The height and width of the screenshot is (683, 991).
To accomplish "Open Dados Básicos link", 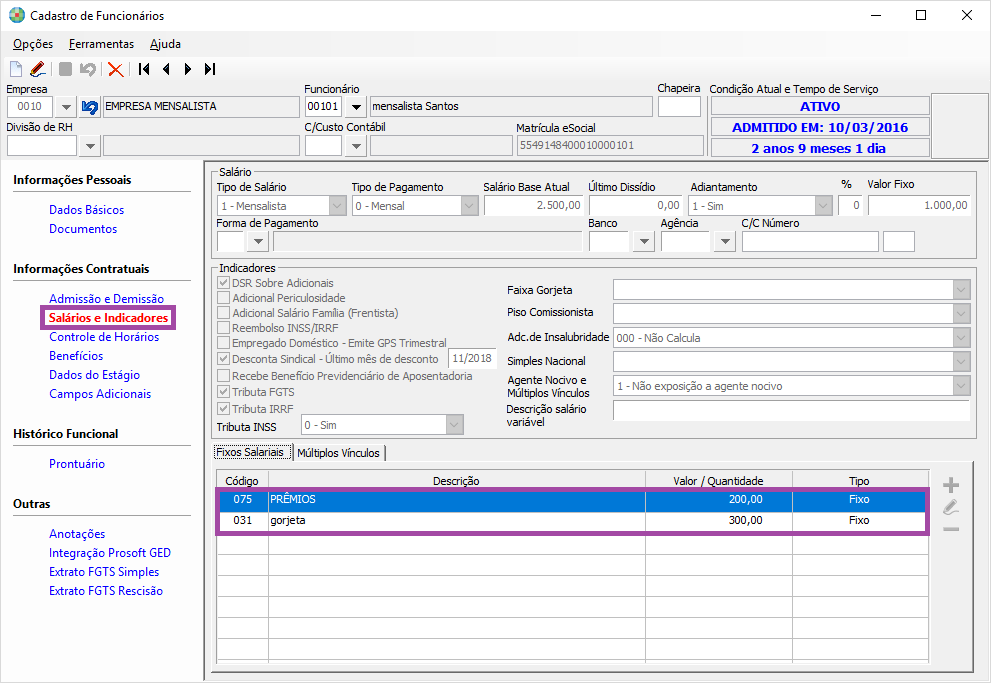I will [87, 210].
